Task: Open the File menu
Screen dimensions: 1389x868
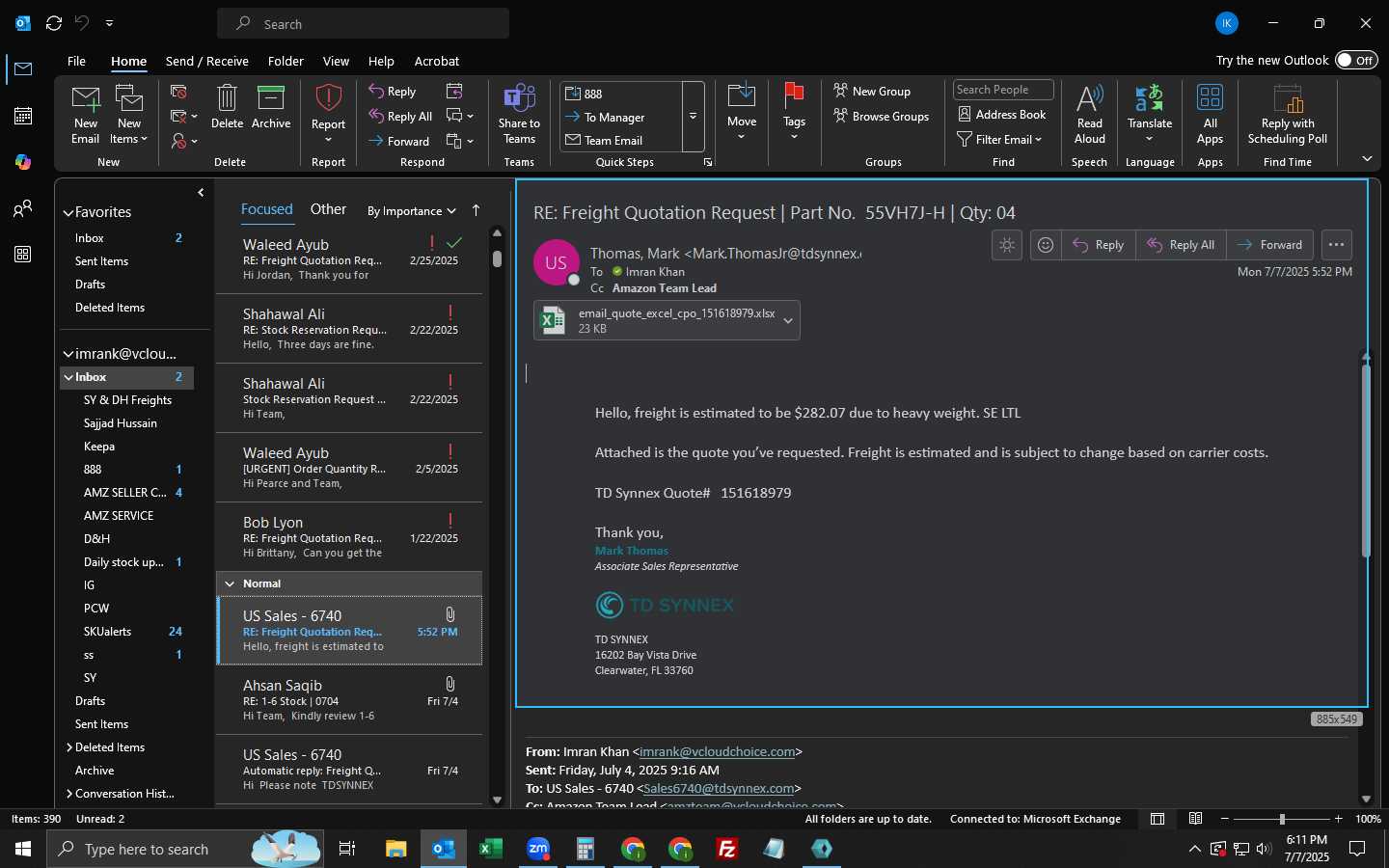Action: click(76, 61)
